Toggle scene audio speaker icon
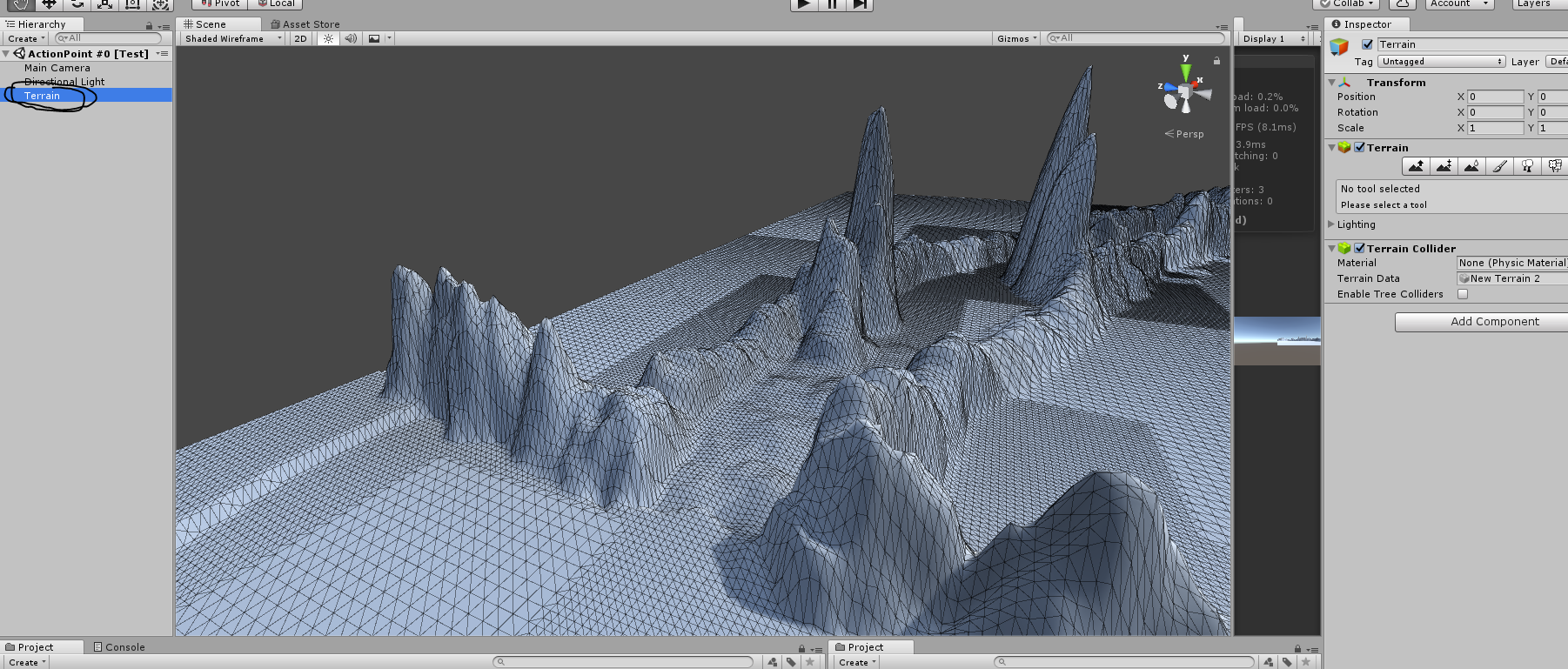 click(x=351, y=38)
